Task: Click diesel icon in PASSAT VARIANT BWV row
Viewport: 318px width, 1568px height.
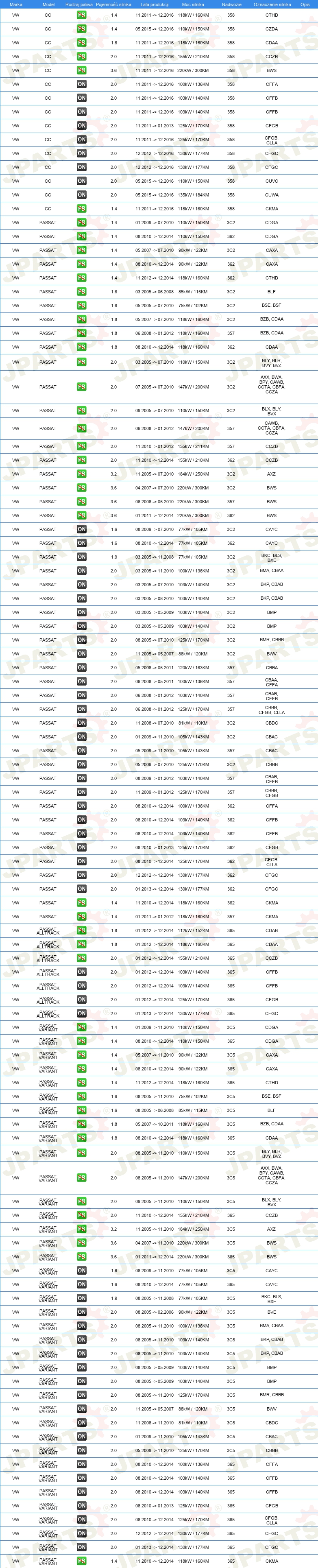Action: pos(81,1409)
